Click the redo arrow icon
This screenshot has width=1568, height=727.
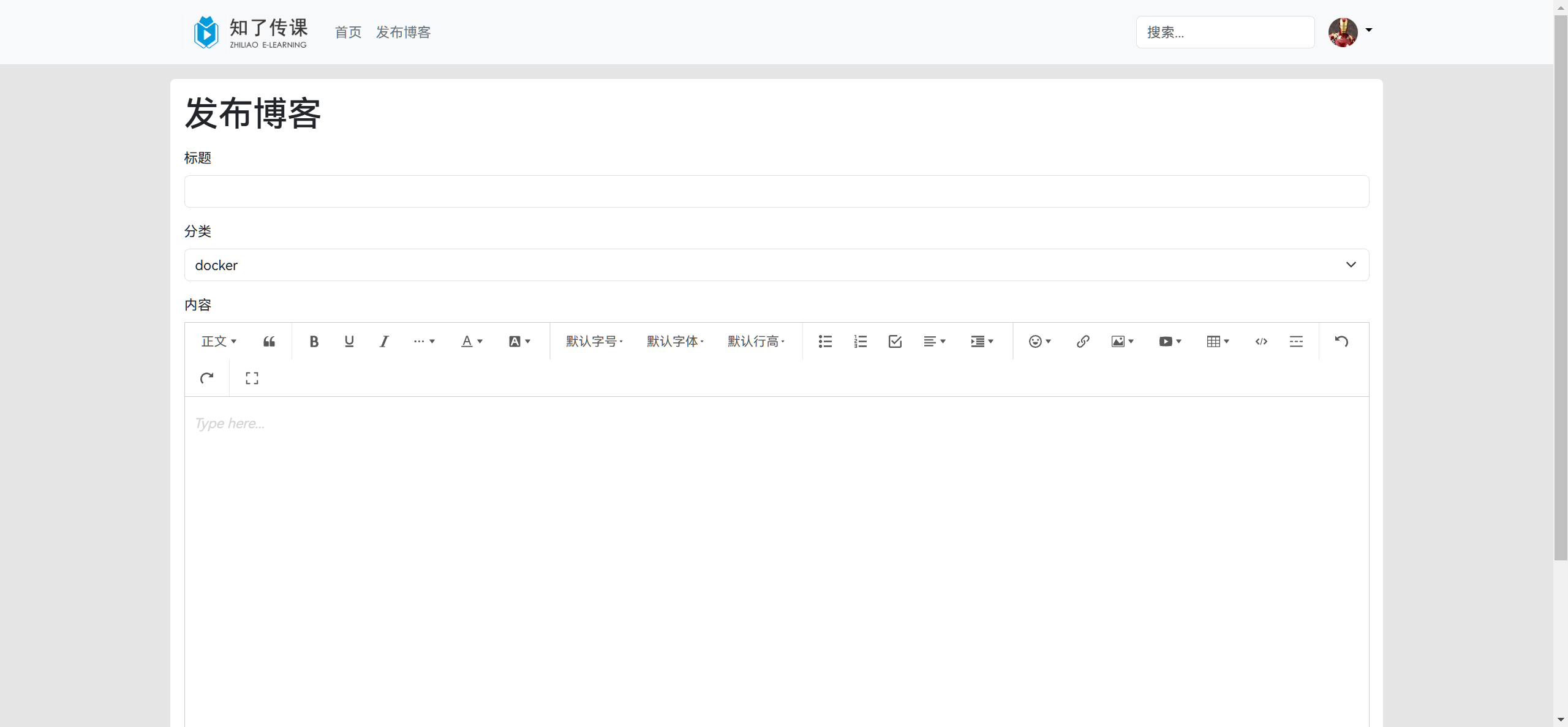click(207, 378)
